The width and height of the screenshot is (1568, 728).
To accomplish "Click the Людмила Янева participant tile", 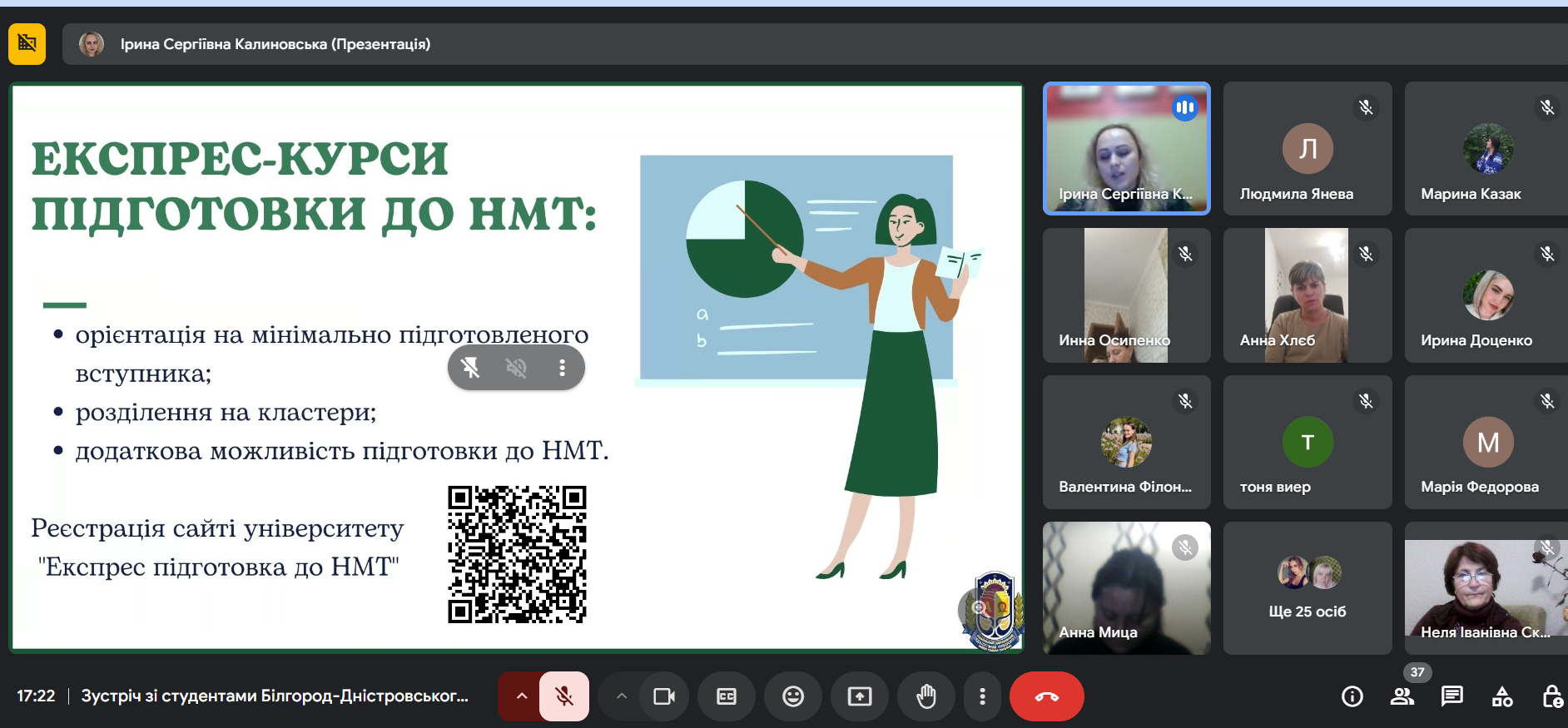I will (x=1307, y=148).
